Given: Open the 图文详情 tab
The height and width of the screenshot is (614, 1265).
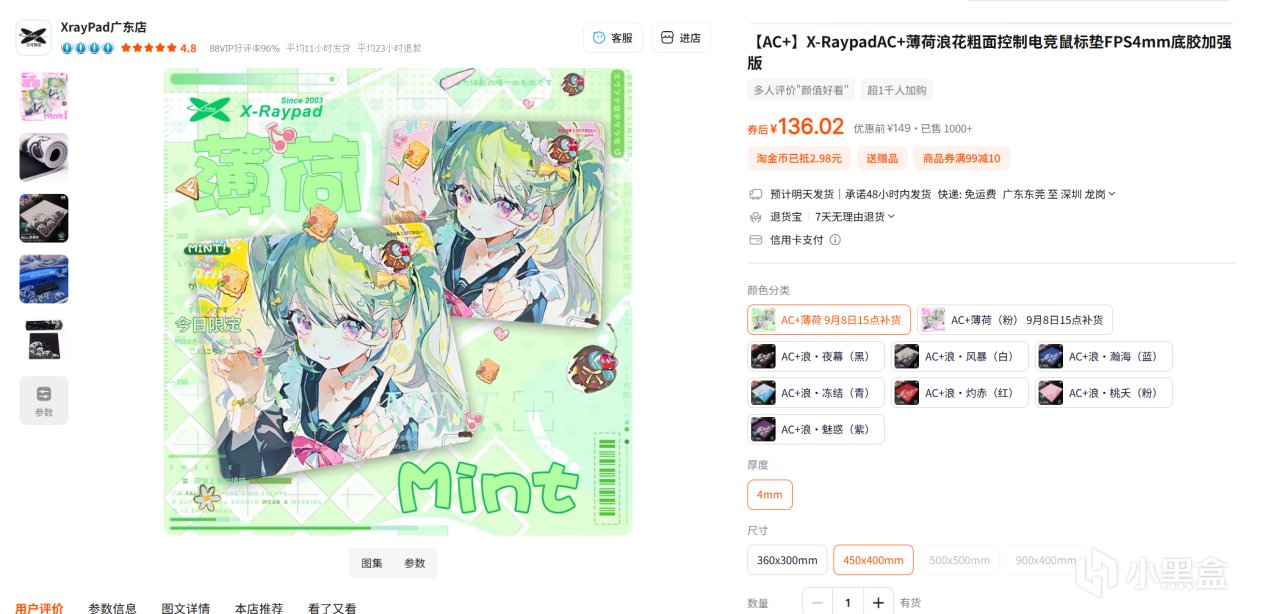Looking at the screenshot, I should [186, 608].
